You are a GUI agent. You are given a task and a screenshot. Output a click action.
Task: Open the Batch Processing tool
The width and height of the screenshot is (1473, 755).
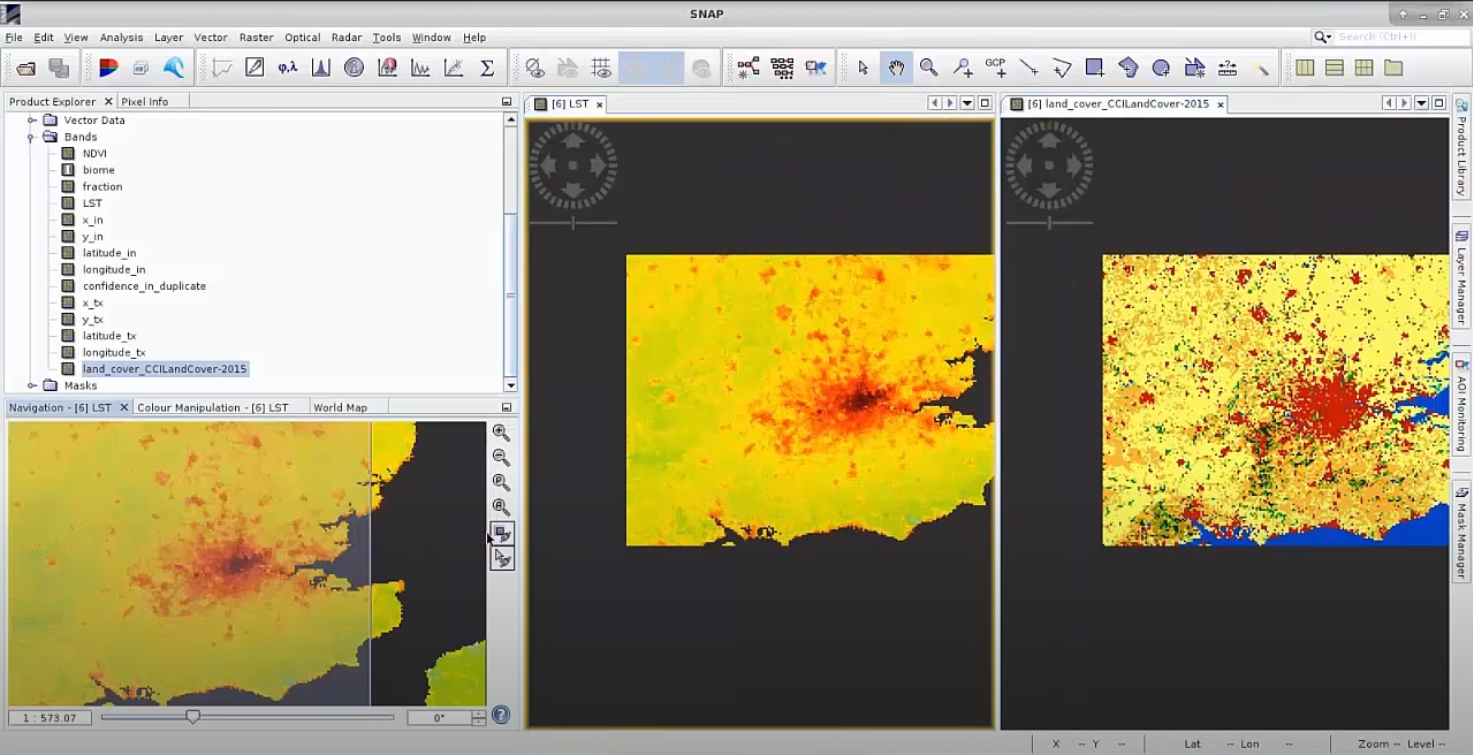(x=782, y=68)
